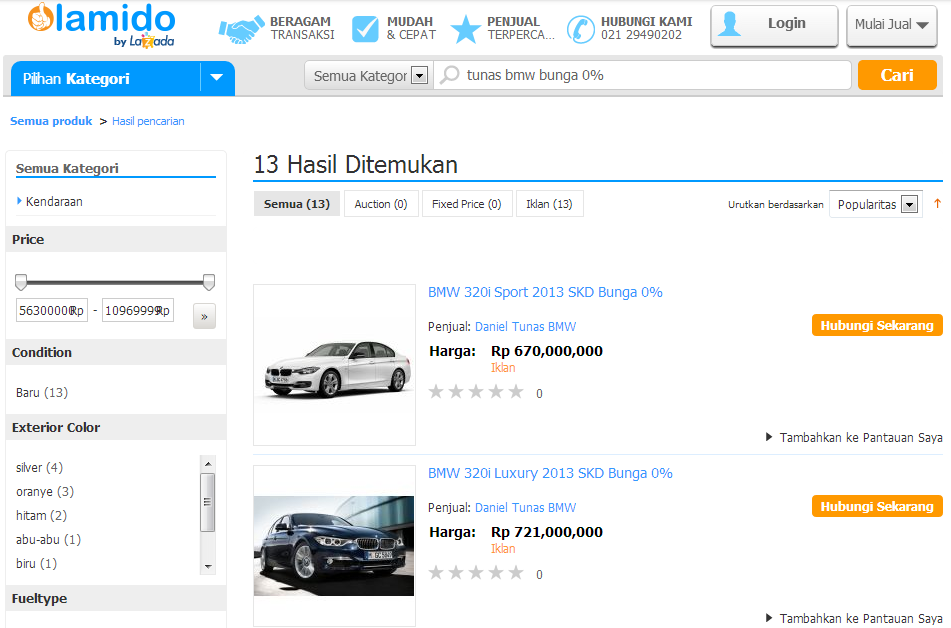Image resolution: width=951 pixels, height=628 pixels.
Task: Open seller Daniel Tunas BMW on Luxury listing
Action: (525, 507)
